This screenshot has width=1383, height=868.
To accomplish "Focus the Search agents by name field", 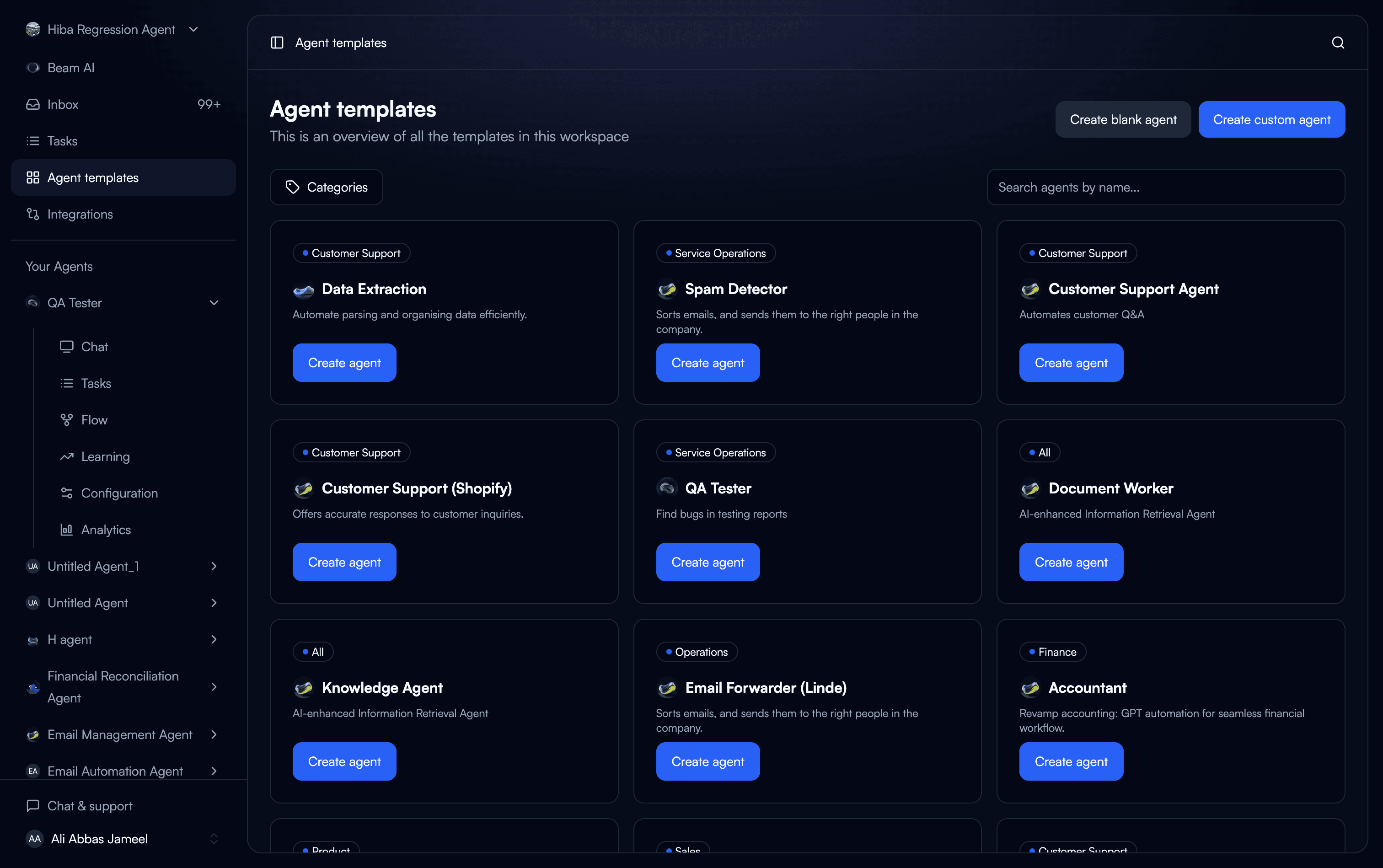I will (1165, 187).
